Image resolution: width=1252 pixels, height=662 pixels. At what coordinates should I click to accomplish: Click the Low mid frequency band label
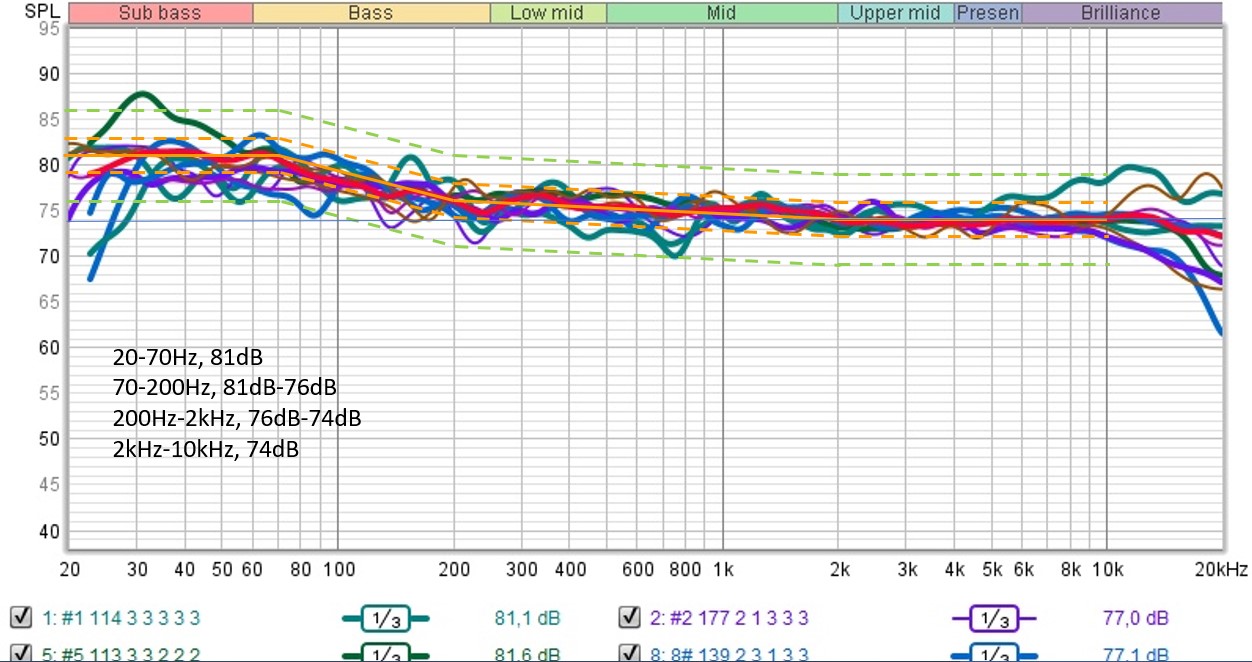click(x=548, y=13)
